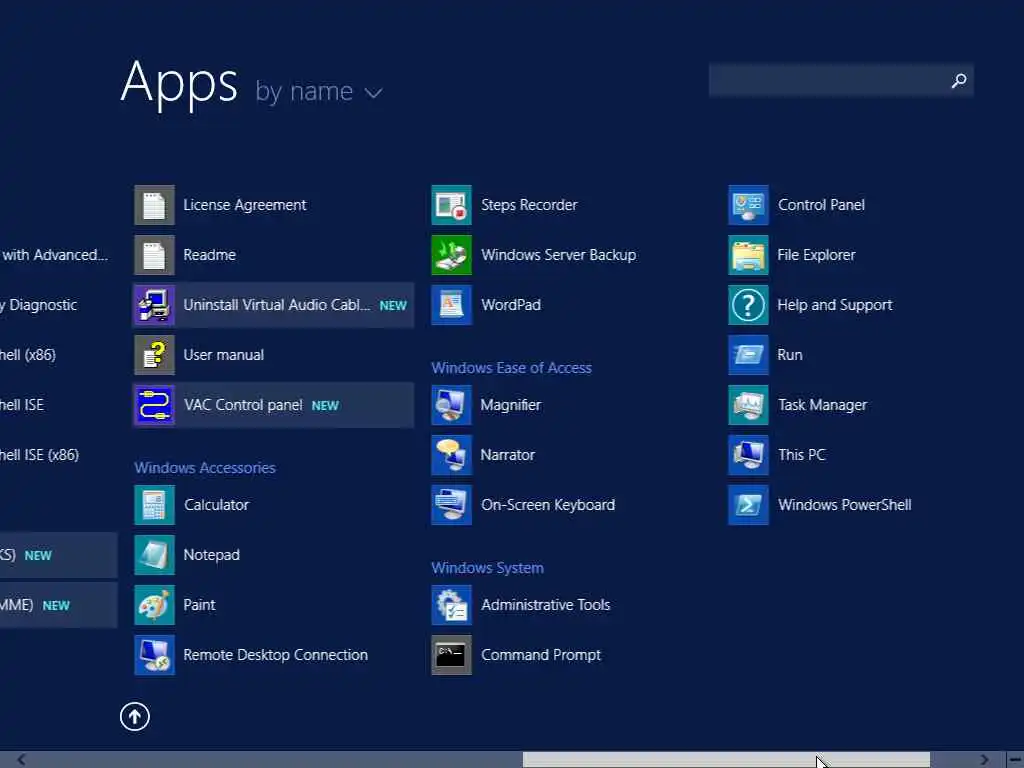The width and height of the screenshot is (1024, 768).
Task: Open the File Explorer folder icon
Action: pyautogui.click(x=748, y=255)
